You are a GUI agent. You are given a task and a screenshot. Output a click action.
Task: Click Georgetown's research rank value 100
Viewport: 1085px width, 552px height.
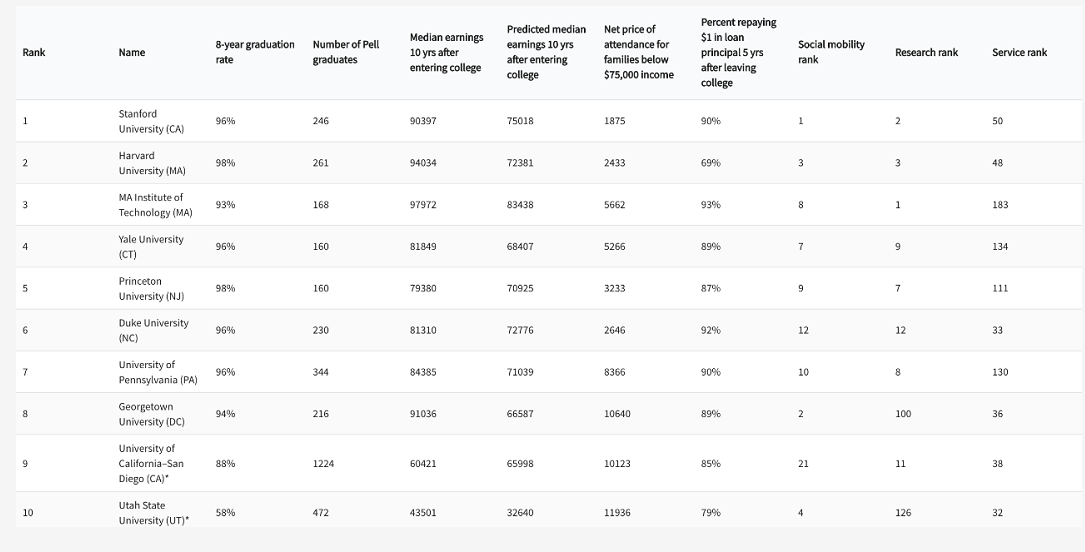point(903,414)
